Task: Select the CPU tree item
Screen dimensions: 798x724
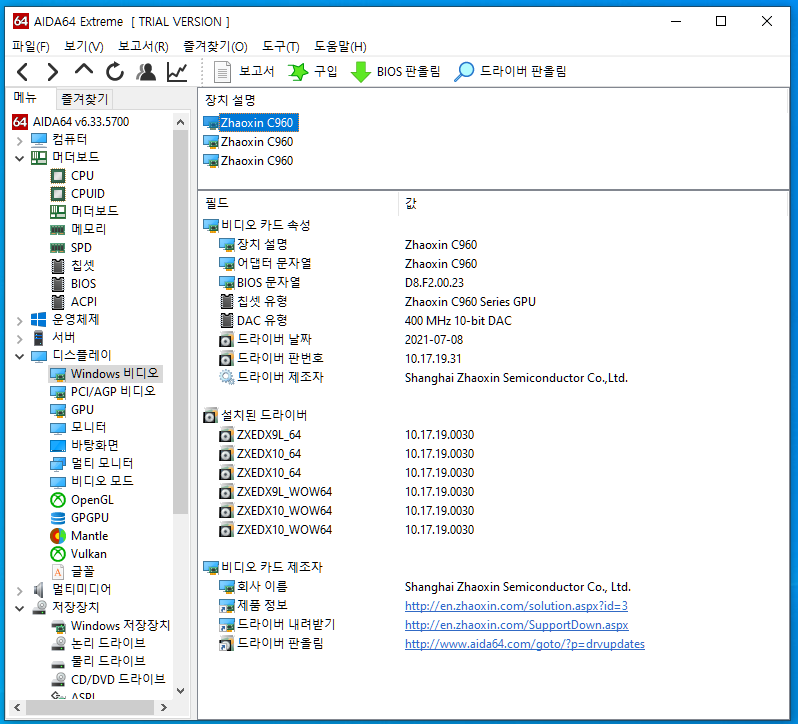Action: (x=72, y=176)
